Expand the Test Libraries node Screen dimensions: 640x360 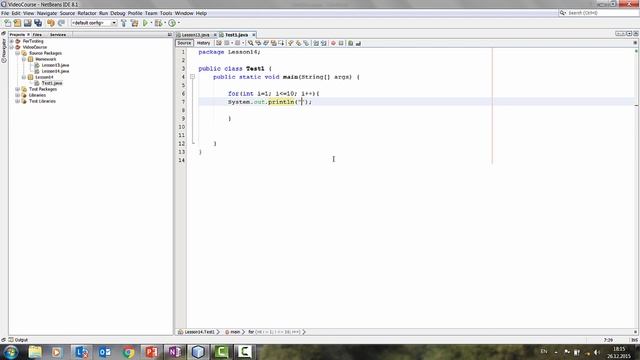tap(18, 101)
